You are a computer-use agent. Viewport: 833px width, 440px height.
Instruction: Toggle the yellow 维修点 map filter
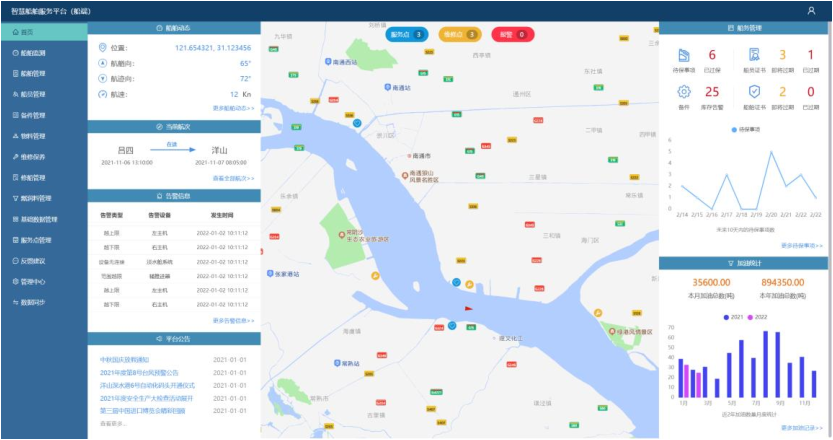(x=459, y=35)
